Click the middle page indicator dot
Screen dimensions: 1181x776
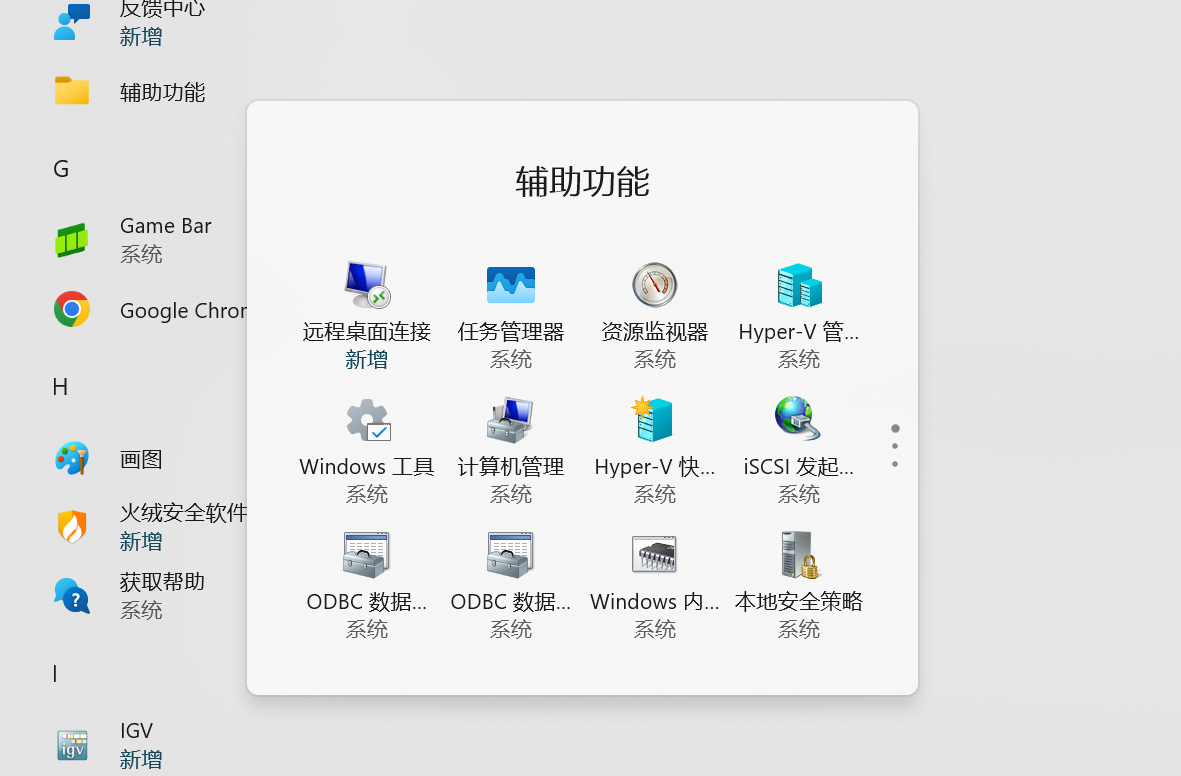[x=895, y=446]
